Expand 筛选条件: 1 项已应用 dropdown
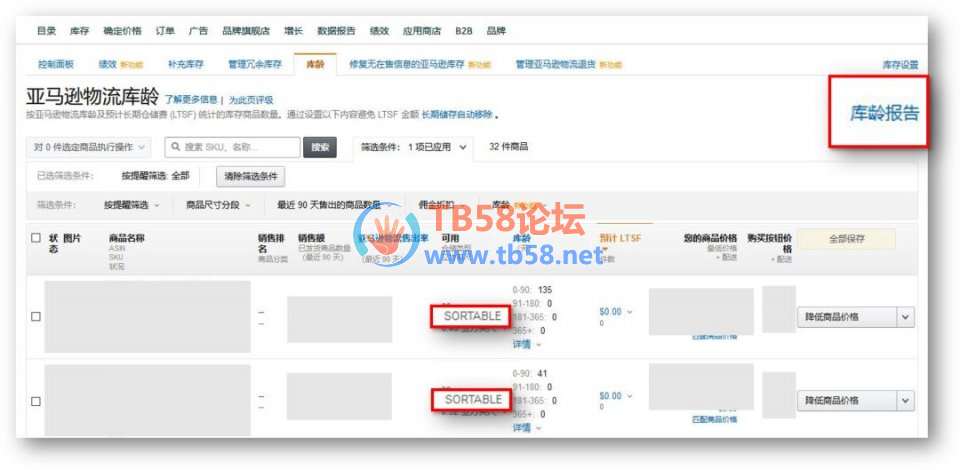 pos(413,147)
